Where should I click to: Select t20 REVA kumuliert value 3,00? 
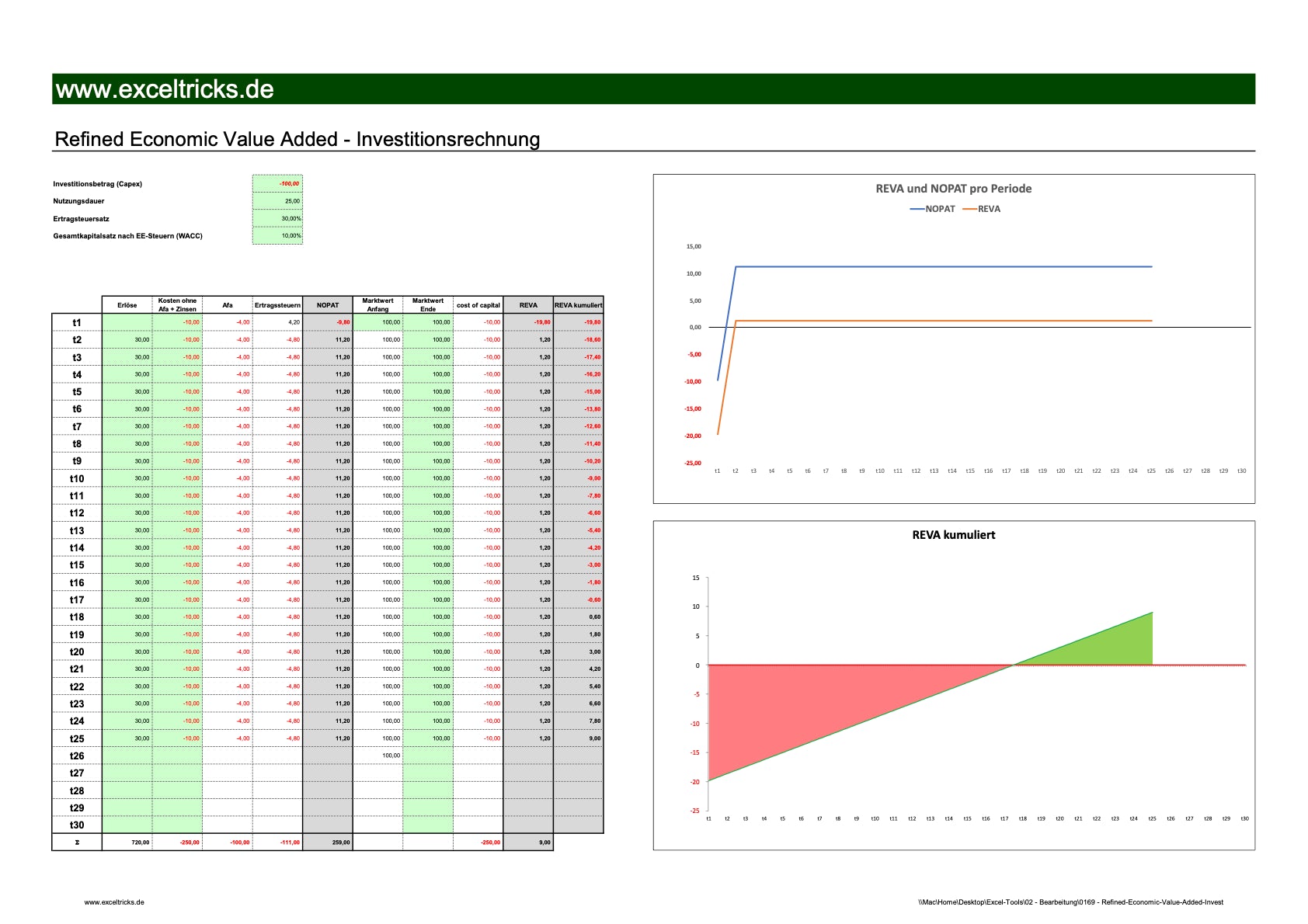pos(579,651)
